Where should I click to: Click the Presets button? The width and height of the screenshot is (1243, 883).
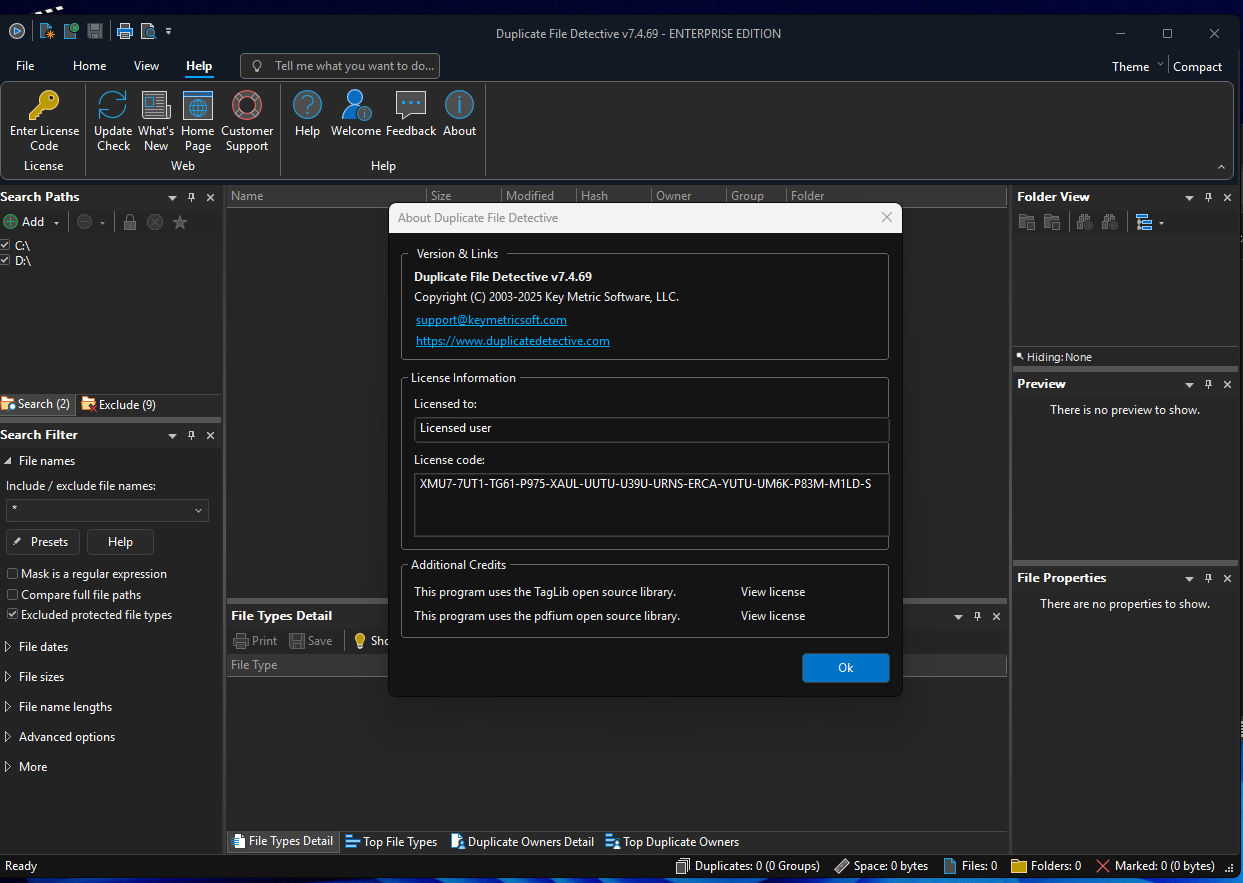pyautogui.click(x=43, y=542)
